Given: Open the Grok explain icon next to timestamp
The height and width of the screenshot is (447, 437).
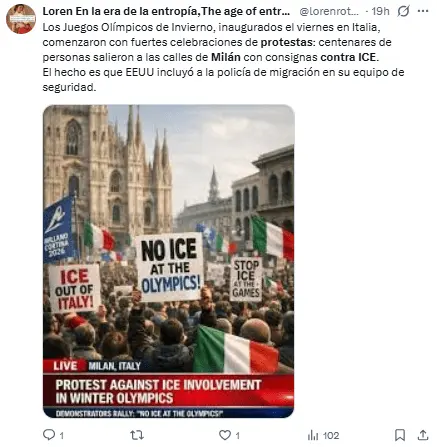Looking at the screenshot, I should [x=403, y=11].
